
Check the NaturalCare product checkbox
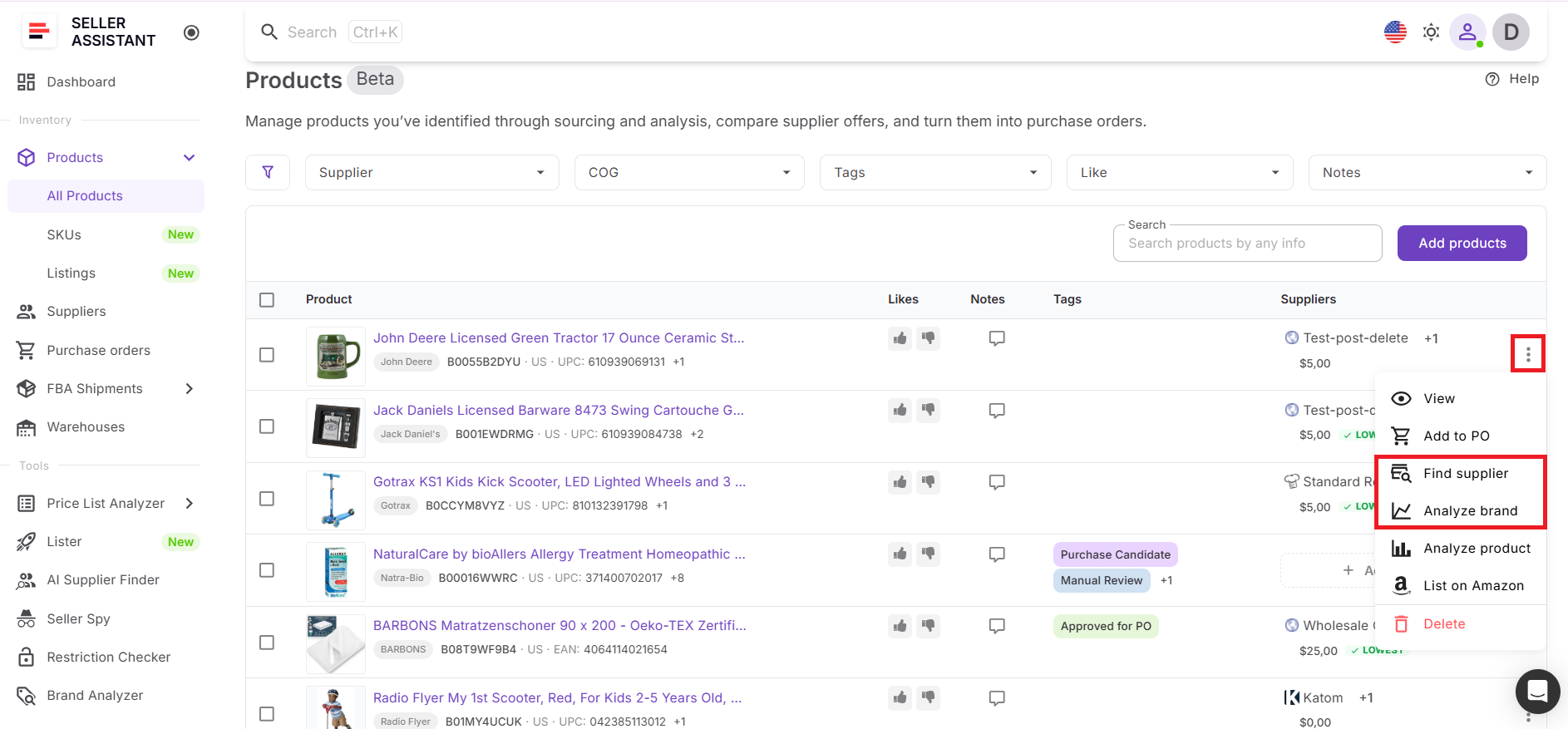[267, 570]
